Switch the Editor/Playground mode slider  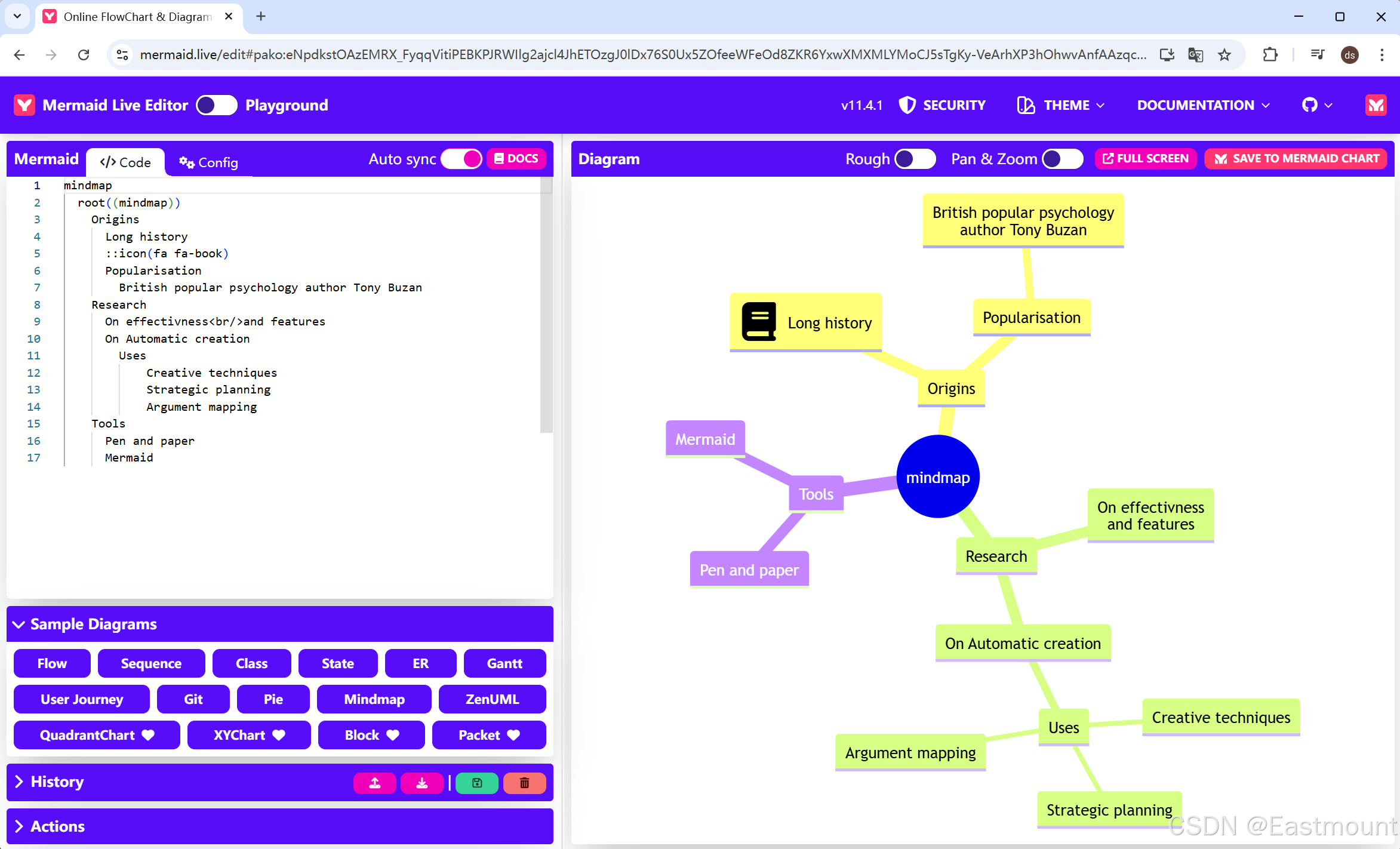216,105
